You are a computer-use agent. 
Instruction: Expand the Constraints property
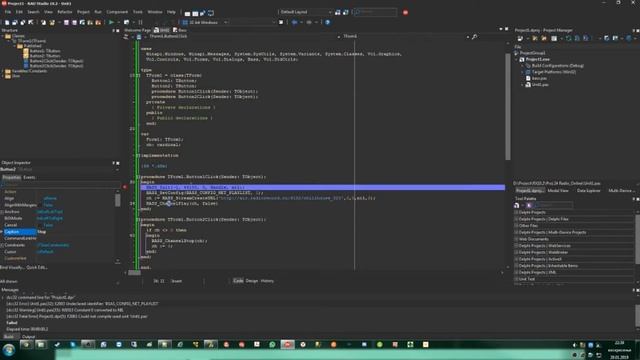[x=2, y=245]
